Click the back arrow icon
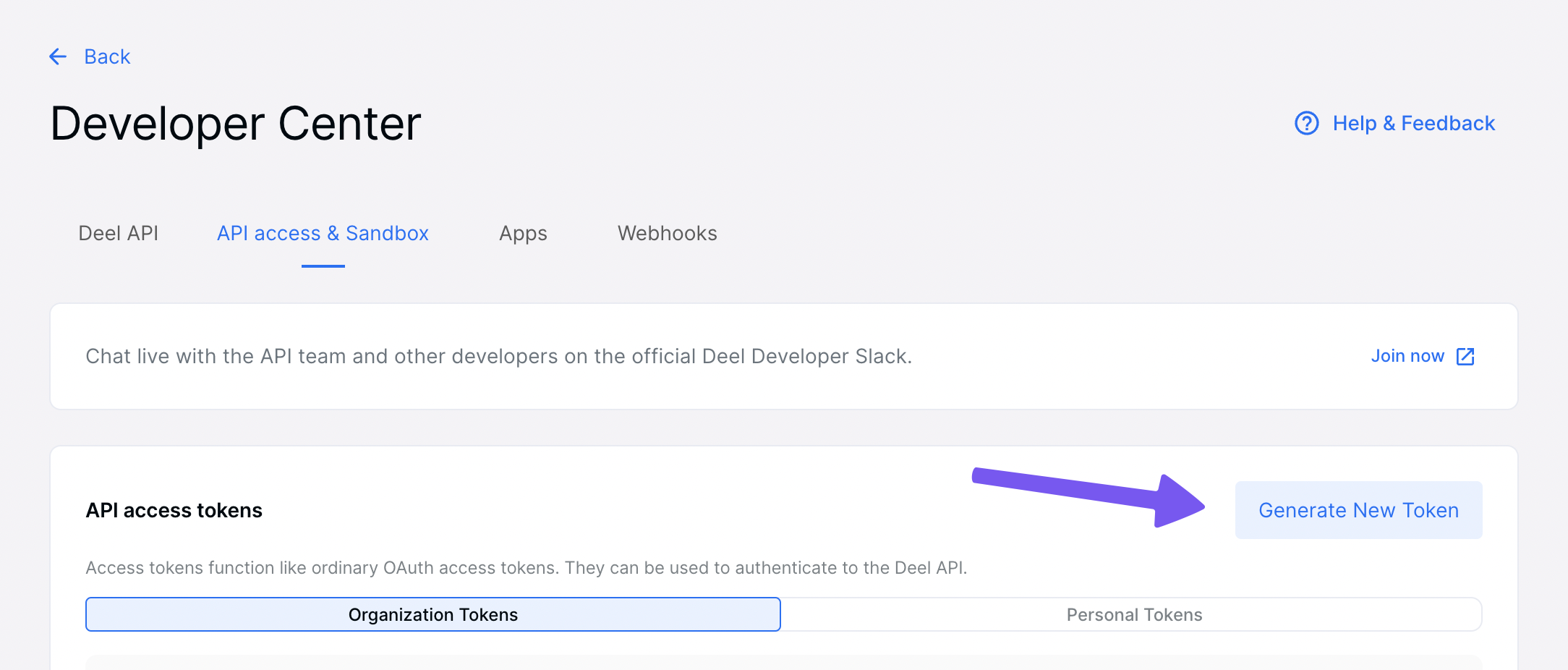The image size is (1568, 670). point(58,56)
